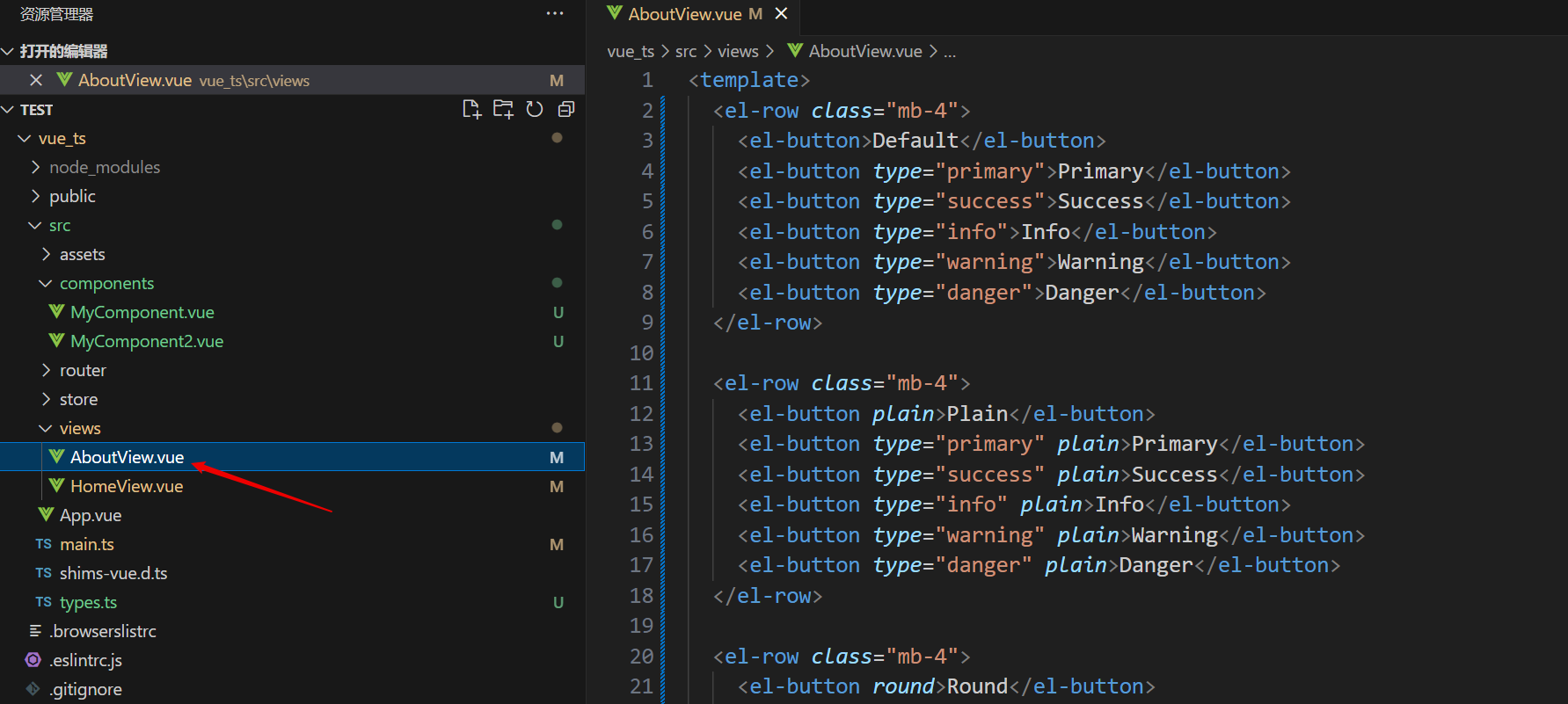The image size is (1568, 704).
Task: Open shims-vue.d.ts file
Action: (x=113, y=573)
